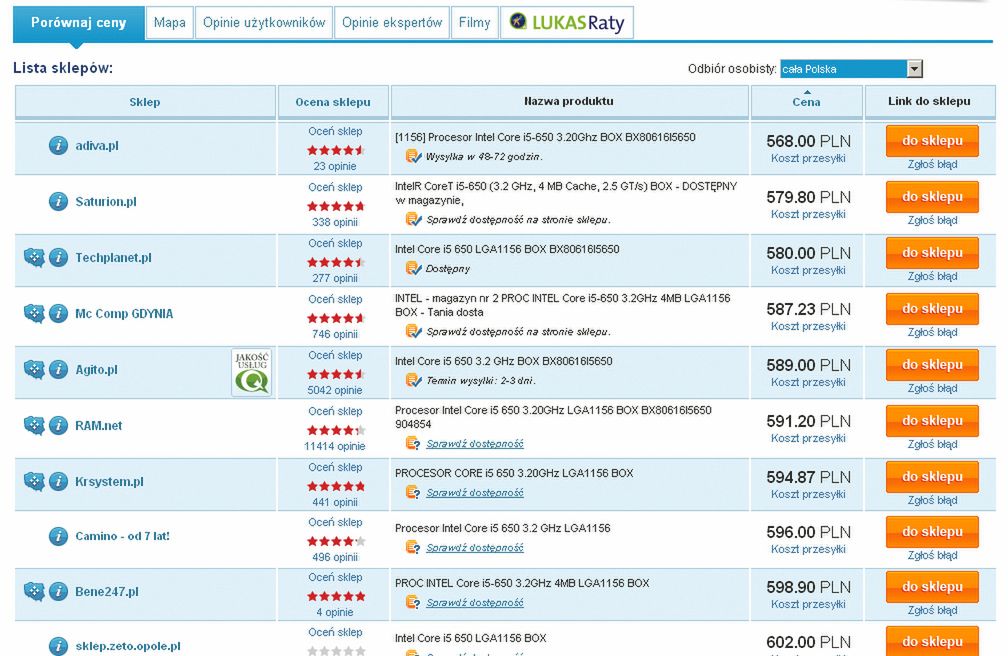Viewport: 1008px width, 656px height.
Task: Click star rating of Saturion.pl
Action: click(336, 206)
